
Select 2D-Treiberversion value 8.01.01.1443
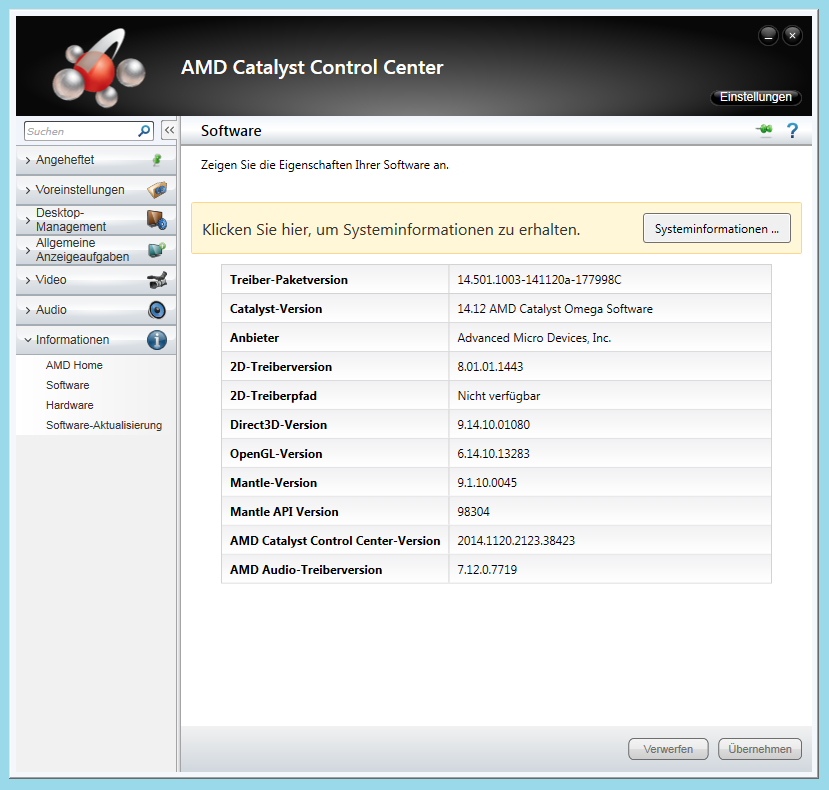pyautogui.click(x=490, y=367)
